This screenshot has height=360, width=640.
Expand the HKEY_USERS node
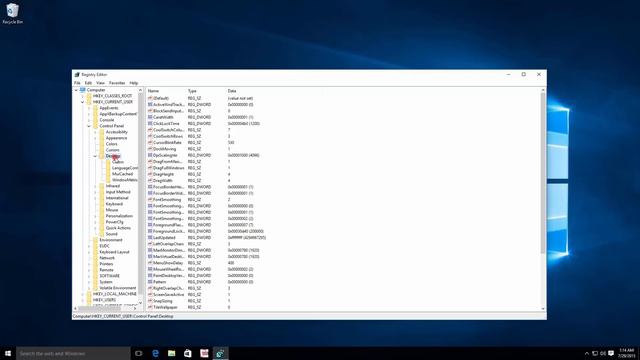coord(83,300)
